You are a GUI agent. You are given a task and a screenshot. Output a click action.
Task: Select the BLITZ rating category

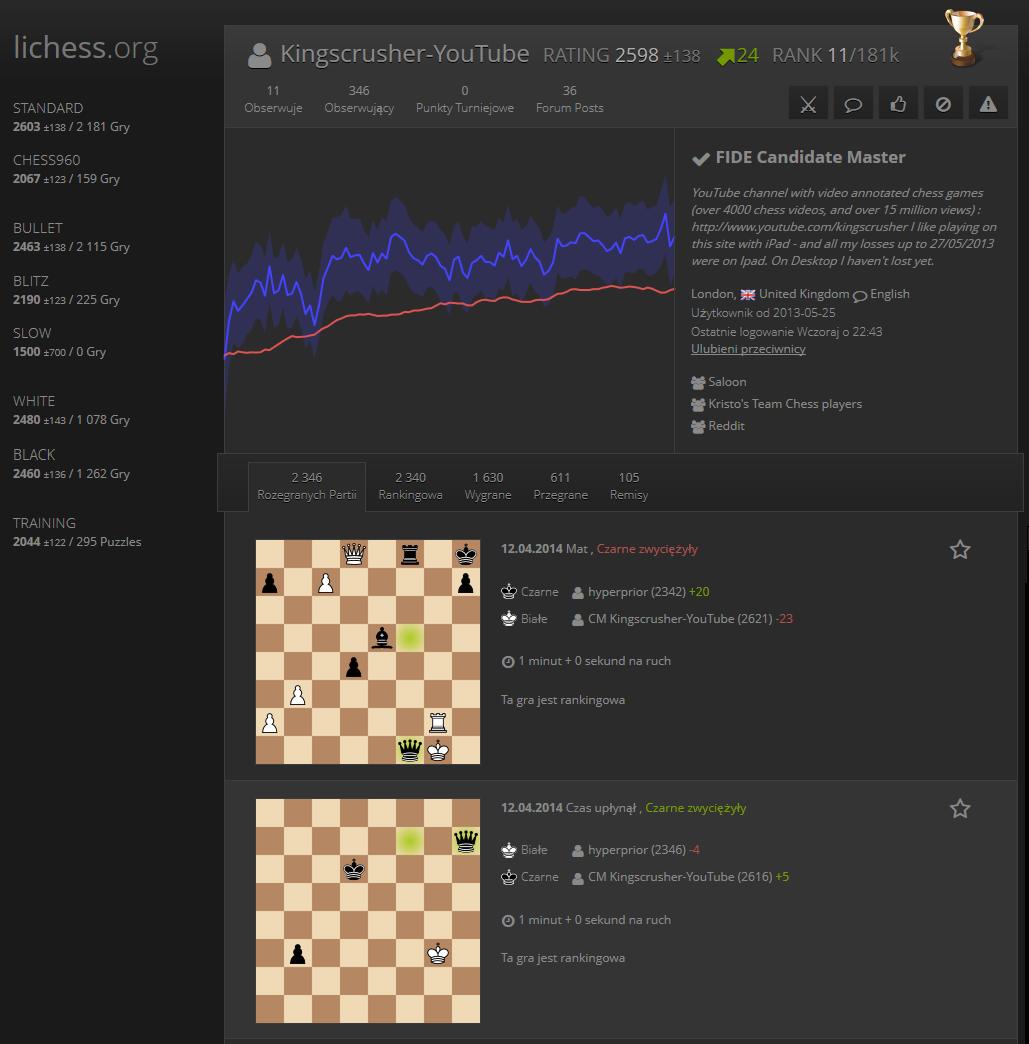click(67, 290)
